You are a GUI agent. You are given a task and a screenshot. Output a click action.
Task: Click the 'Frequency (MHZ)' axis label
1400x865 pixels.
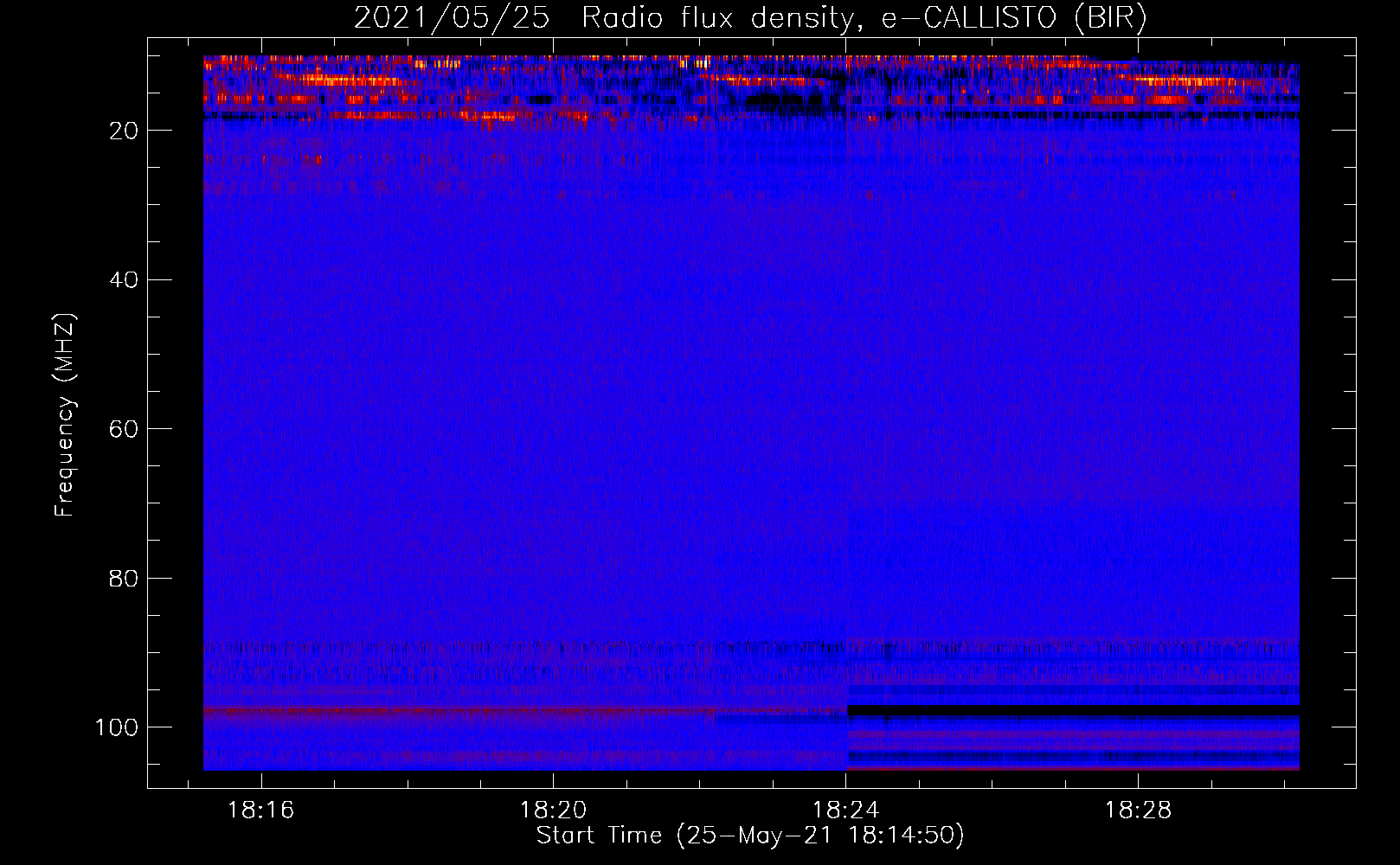click(x=65, y=414)
